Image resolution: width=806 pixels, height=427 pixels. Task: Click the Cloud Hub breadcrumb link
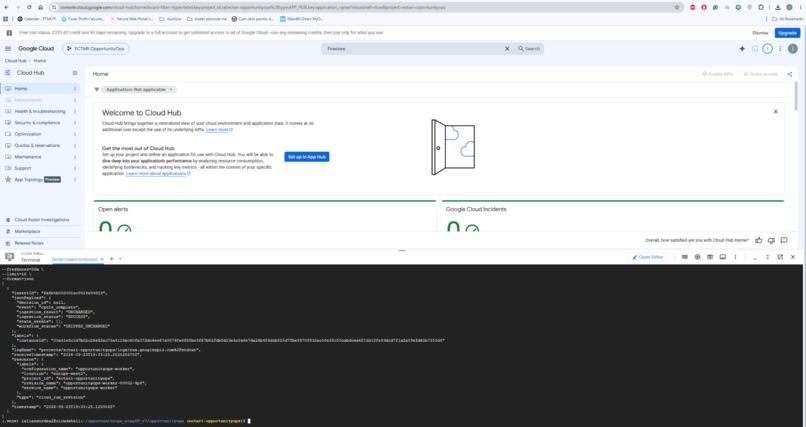click(15, 61)
